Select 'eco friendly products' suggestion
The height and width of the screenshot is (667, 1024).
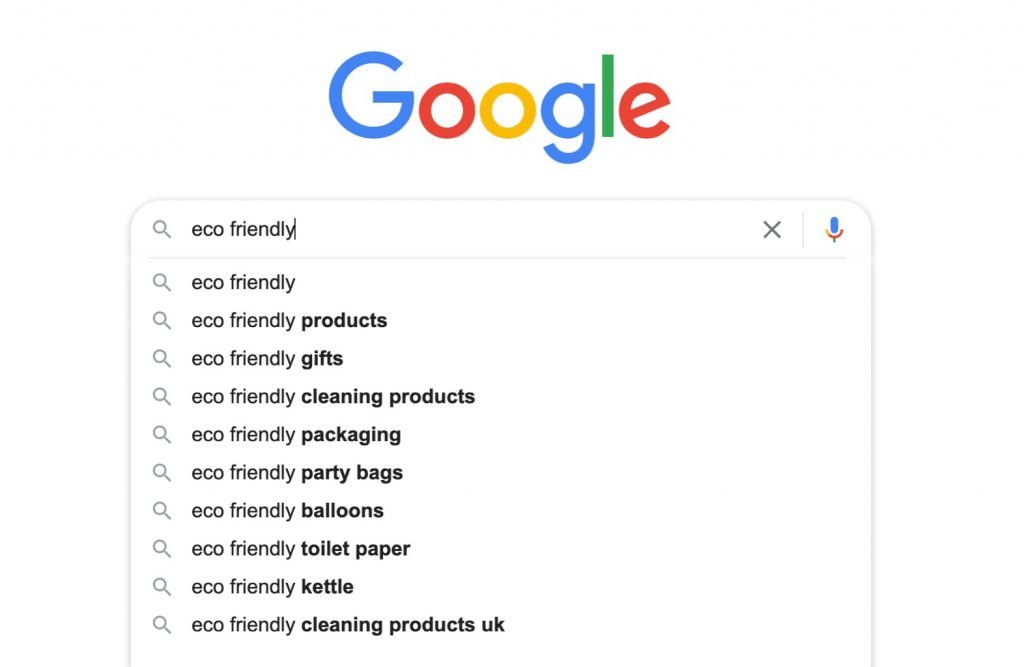point(289,321)
